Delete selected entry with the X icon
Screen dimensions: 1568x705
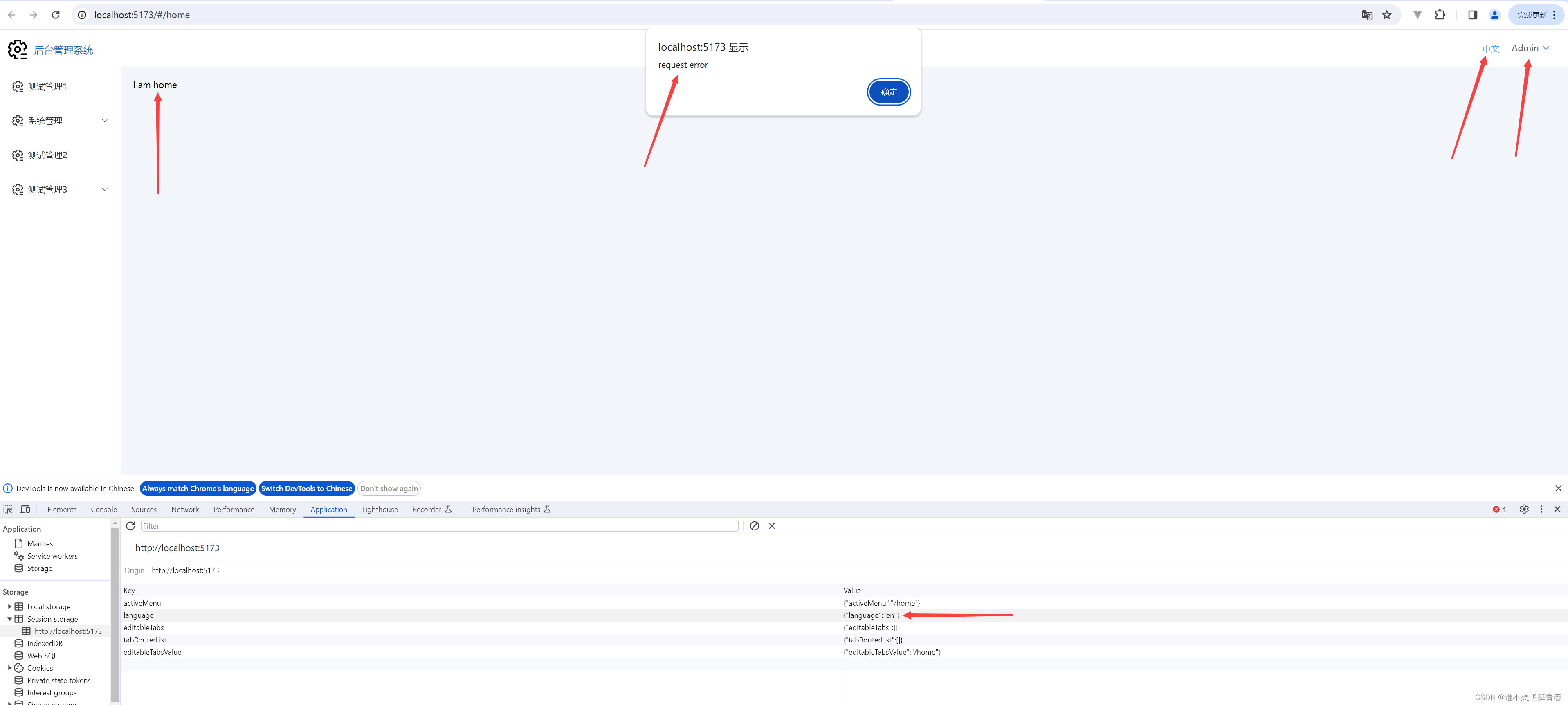pos(771,525)
